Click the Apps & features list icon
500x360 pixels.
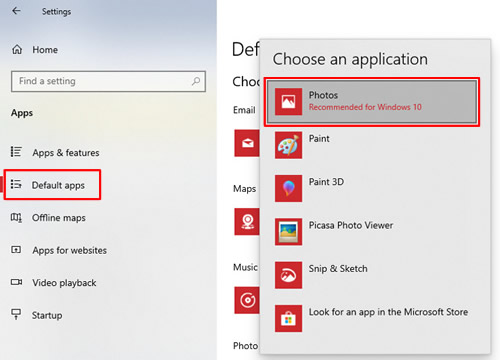pos(16,152)
